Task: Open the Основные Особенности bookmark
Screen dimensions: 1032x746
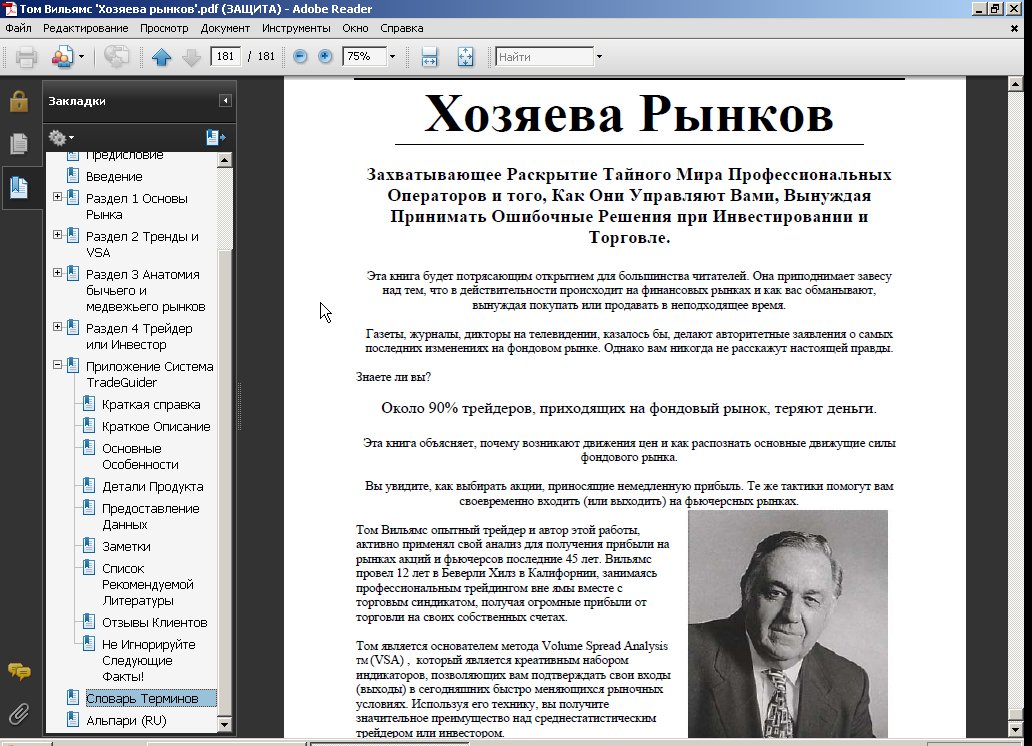Action: point(140,457)
